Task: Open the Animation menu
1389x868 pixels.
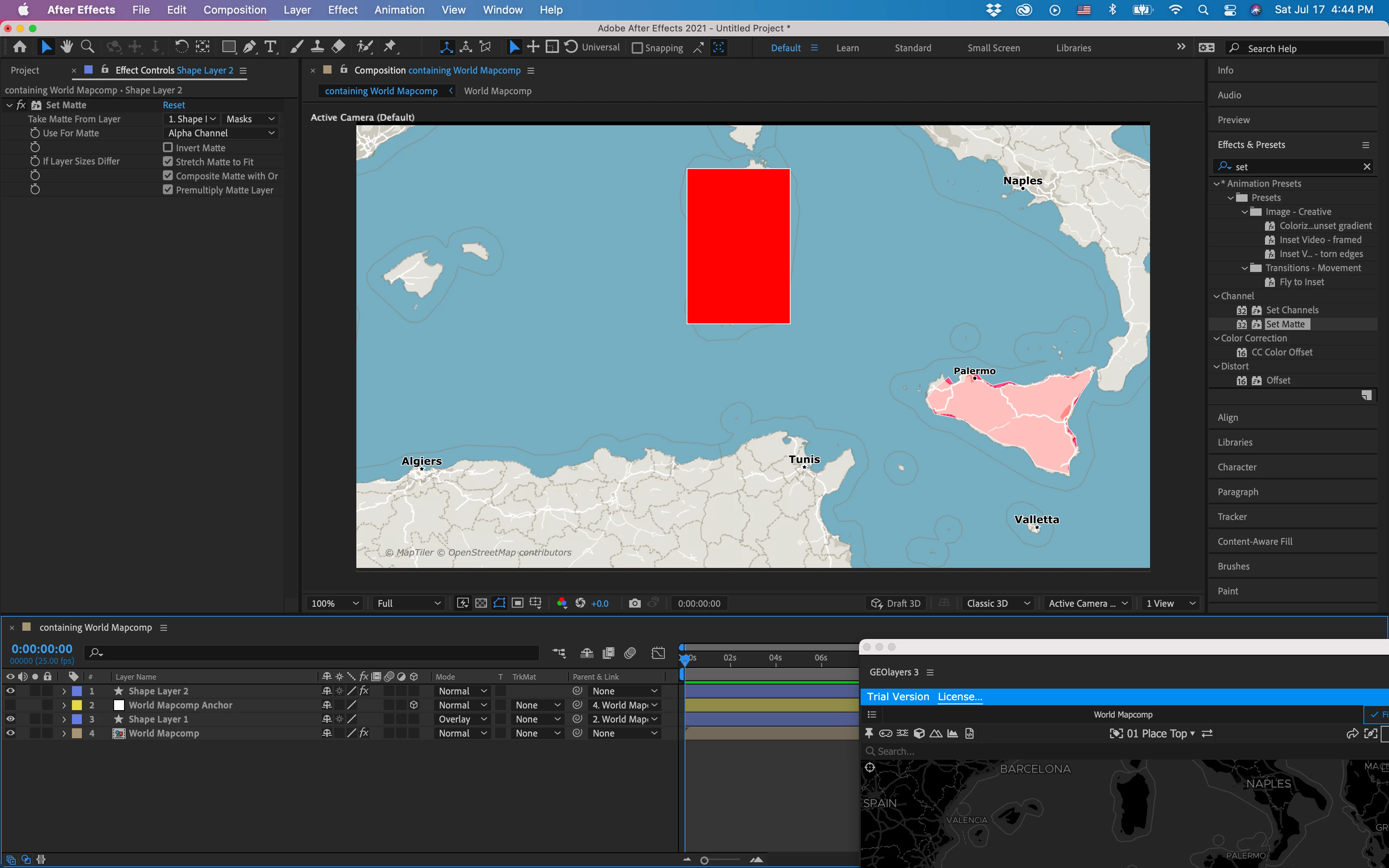Action: tap(399, 10)
